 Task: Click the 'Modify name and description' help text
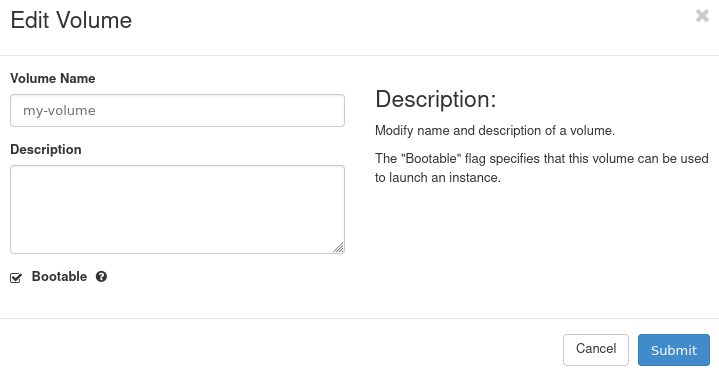coord(495,131)
